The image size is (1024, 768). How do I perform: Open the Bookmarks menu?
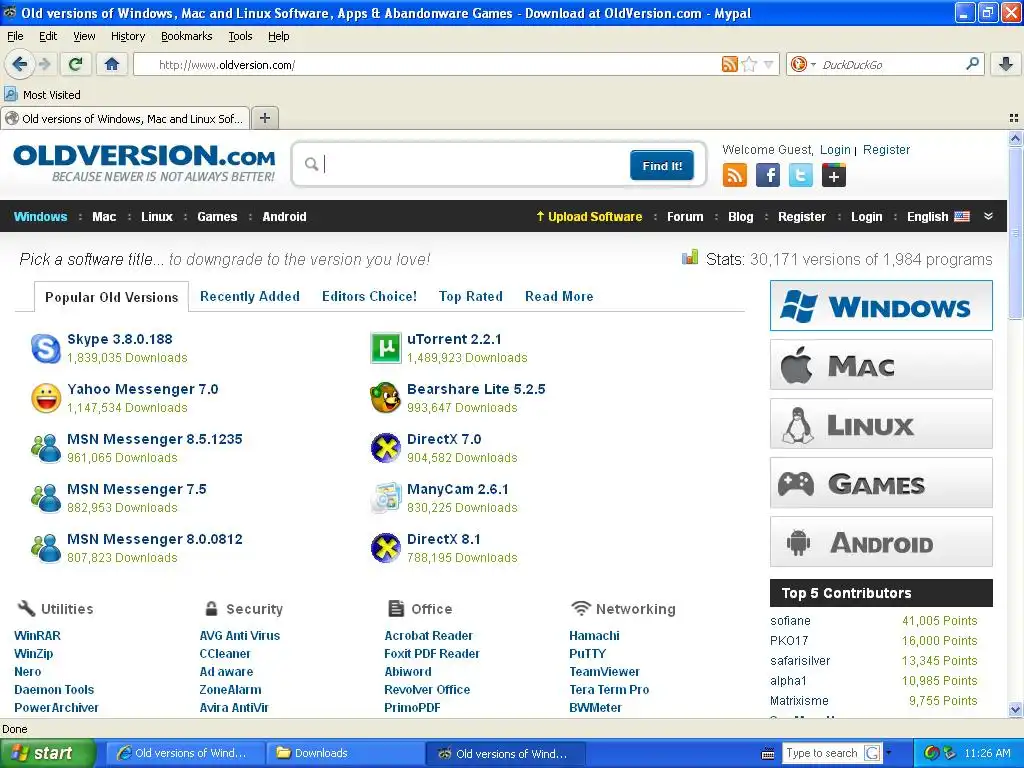(x=187, y=36)
